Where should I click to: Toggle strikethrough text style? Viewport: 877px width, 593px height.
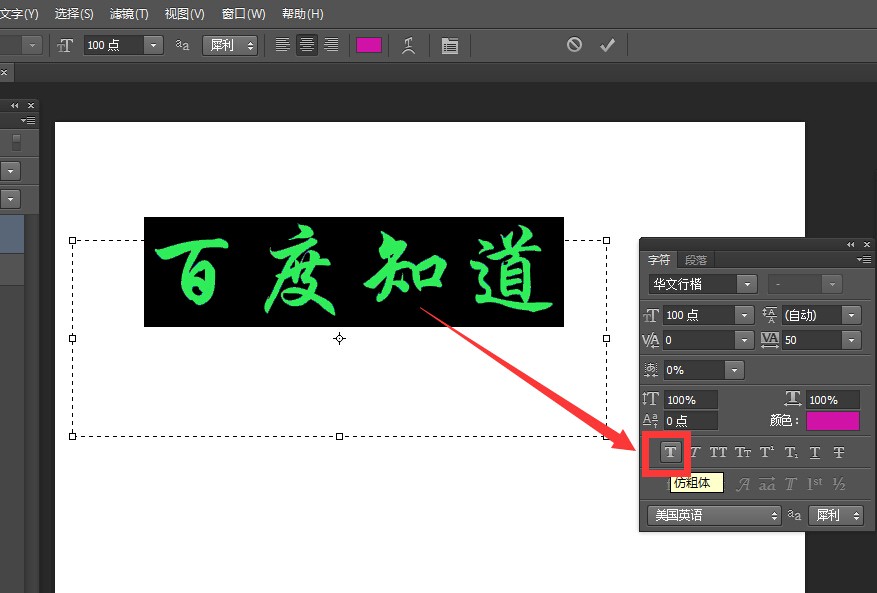838,452
